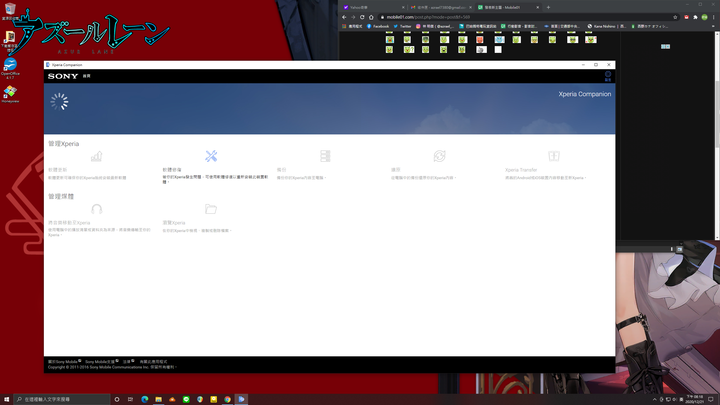Open the Legal footer link

pyautogui.click(x=129, y=362)
